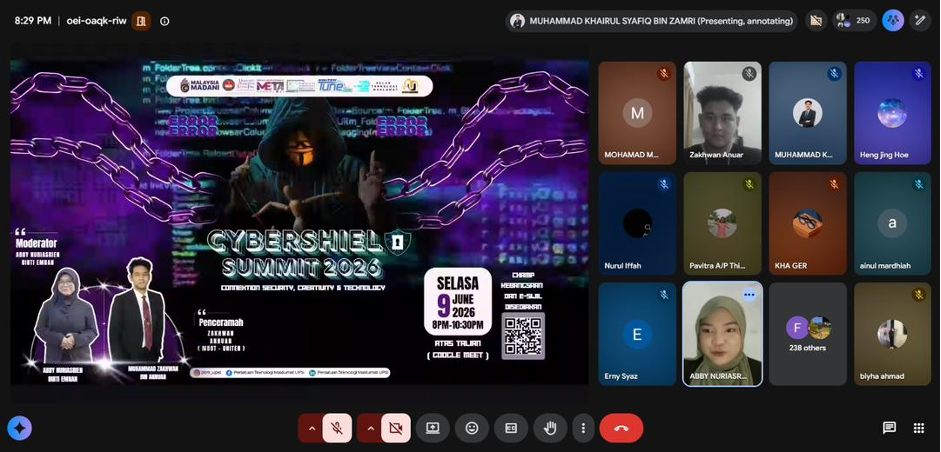This screenshot has height=452, width=941.
Task: Select Nurul Iffah participant tile
Action: coord(637,223)
